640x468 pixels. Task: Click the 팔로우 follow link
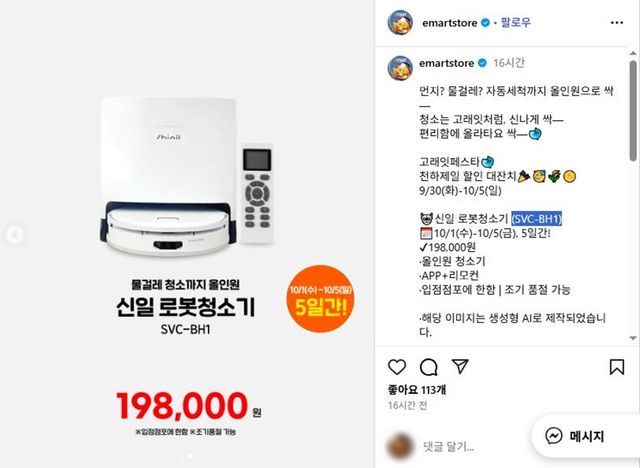click(x=516, y=22)
